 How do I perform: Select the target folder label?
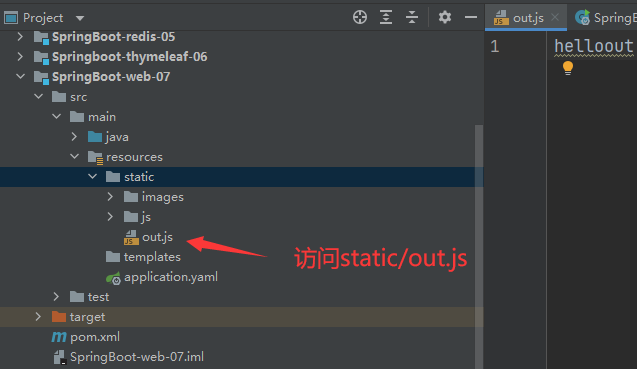(87, 317)
